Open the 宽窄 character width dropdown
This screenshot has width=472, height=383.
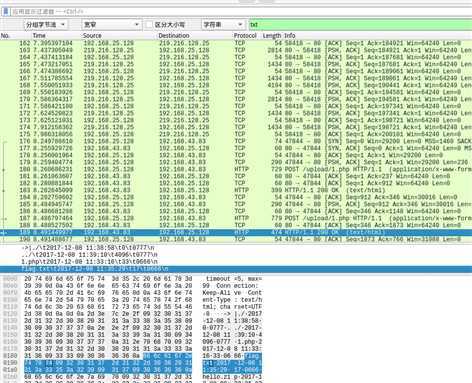click(x=111, y=25)
